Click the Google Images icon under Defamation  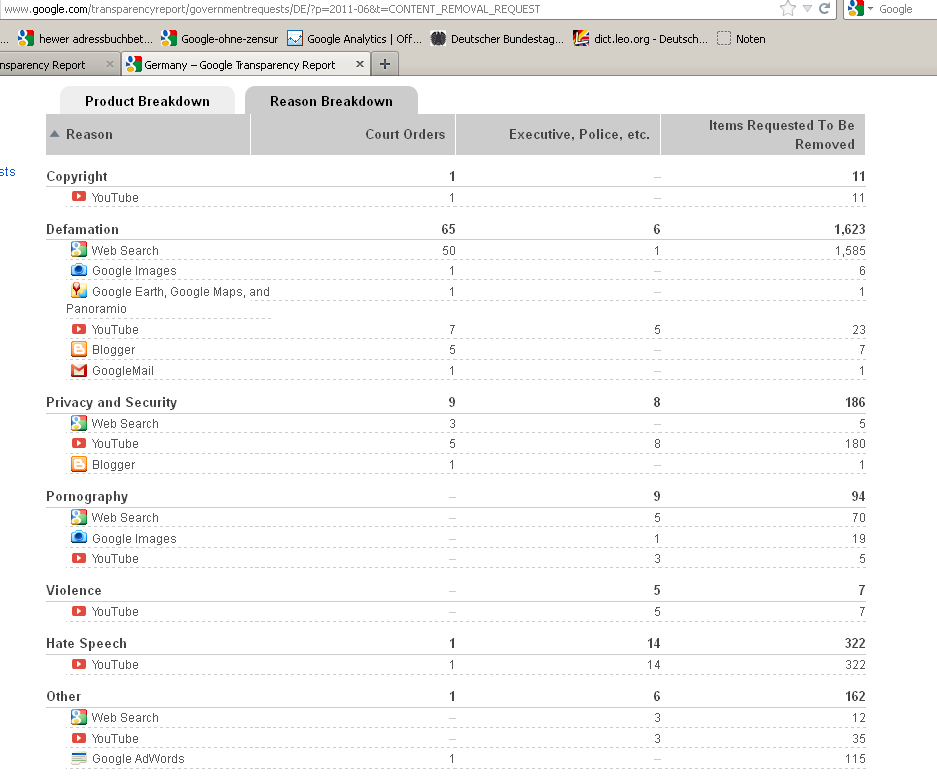pyautogui.click(x=79, y=270)
